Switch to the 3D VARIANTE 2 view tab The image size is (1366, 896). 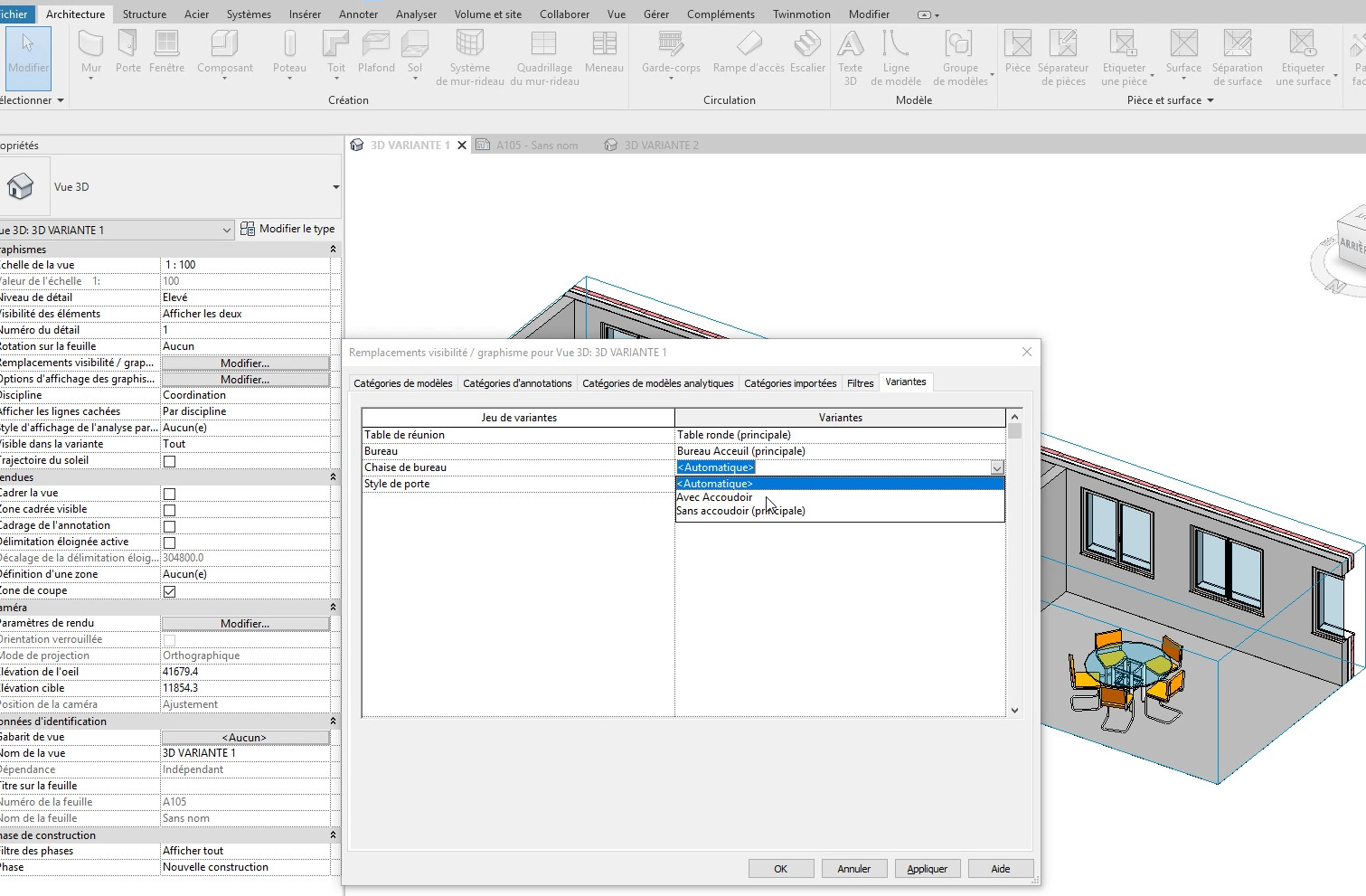click(x=661, y=146)
